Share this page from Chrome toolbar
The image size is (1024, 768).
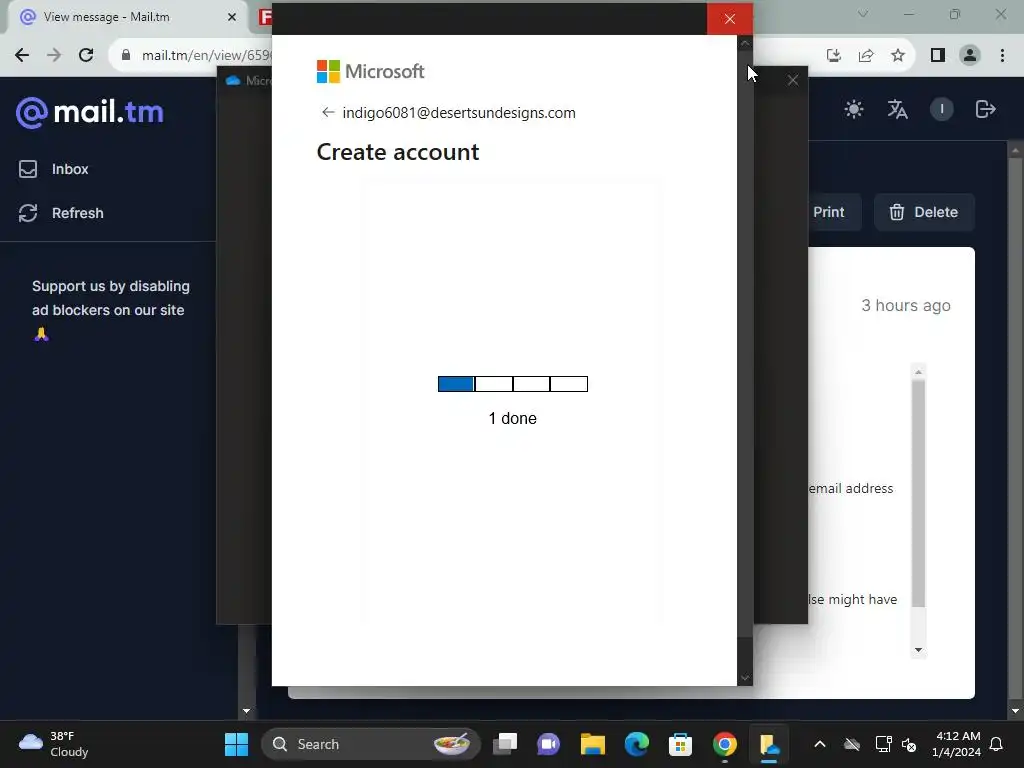coord(866,56)
